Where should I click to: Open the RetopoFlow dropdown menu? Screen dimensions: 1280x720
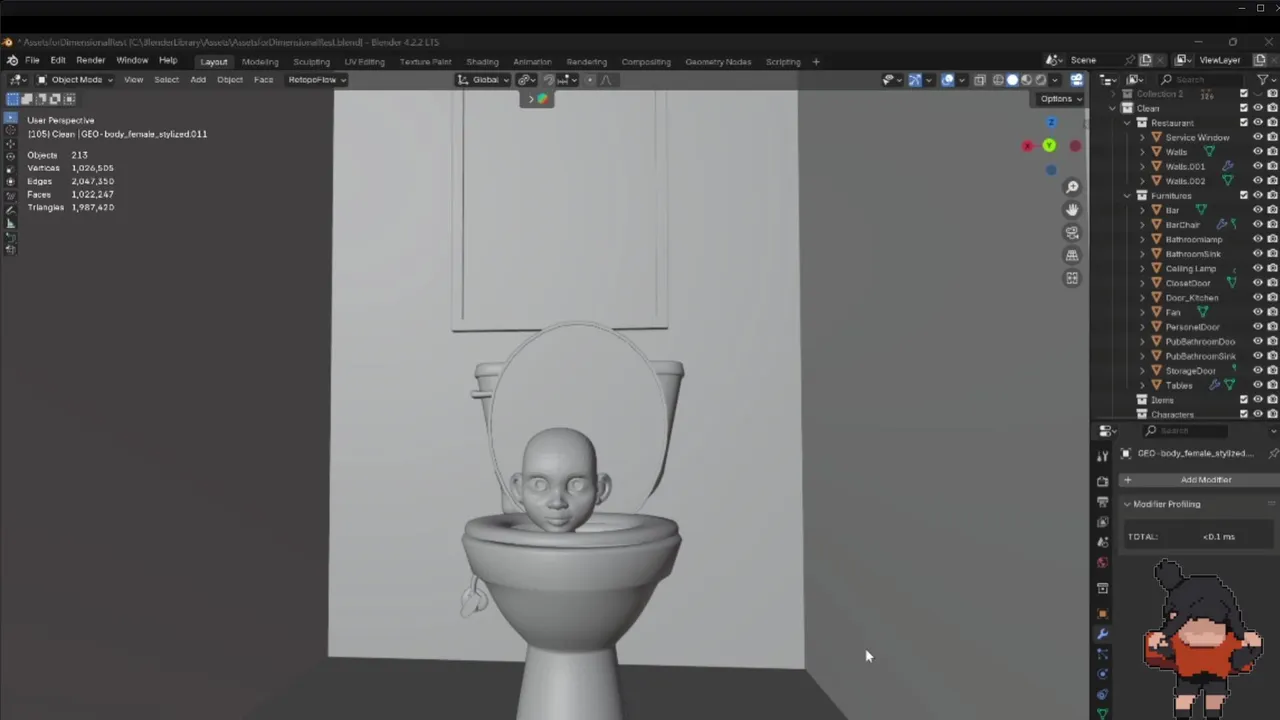316,80
